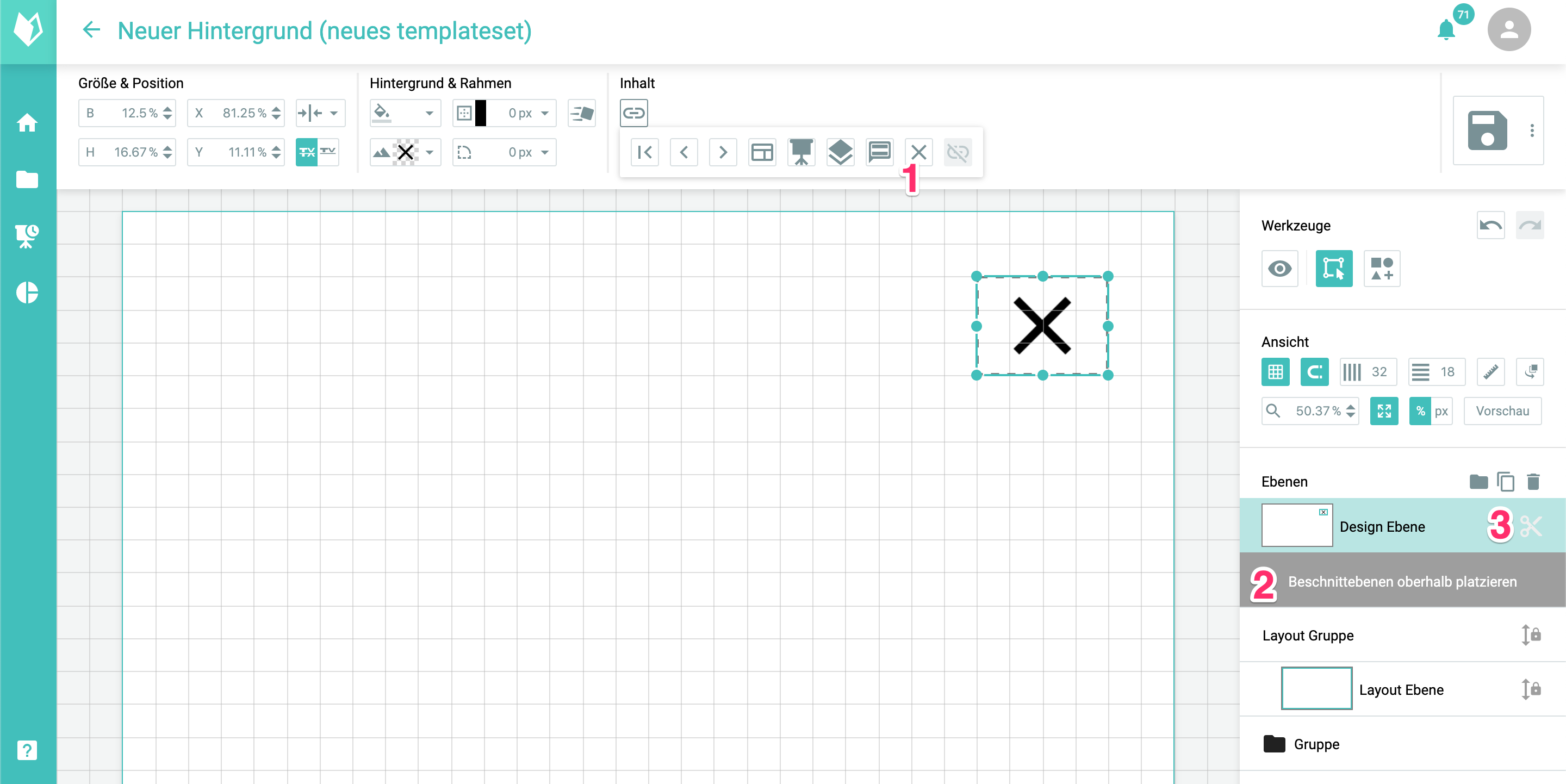The image size is (1566, 784).
Task: Click the Design Ebene thumbnail
Action: [x=1297, y=526]
